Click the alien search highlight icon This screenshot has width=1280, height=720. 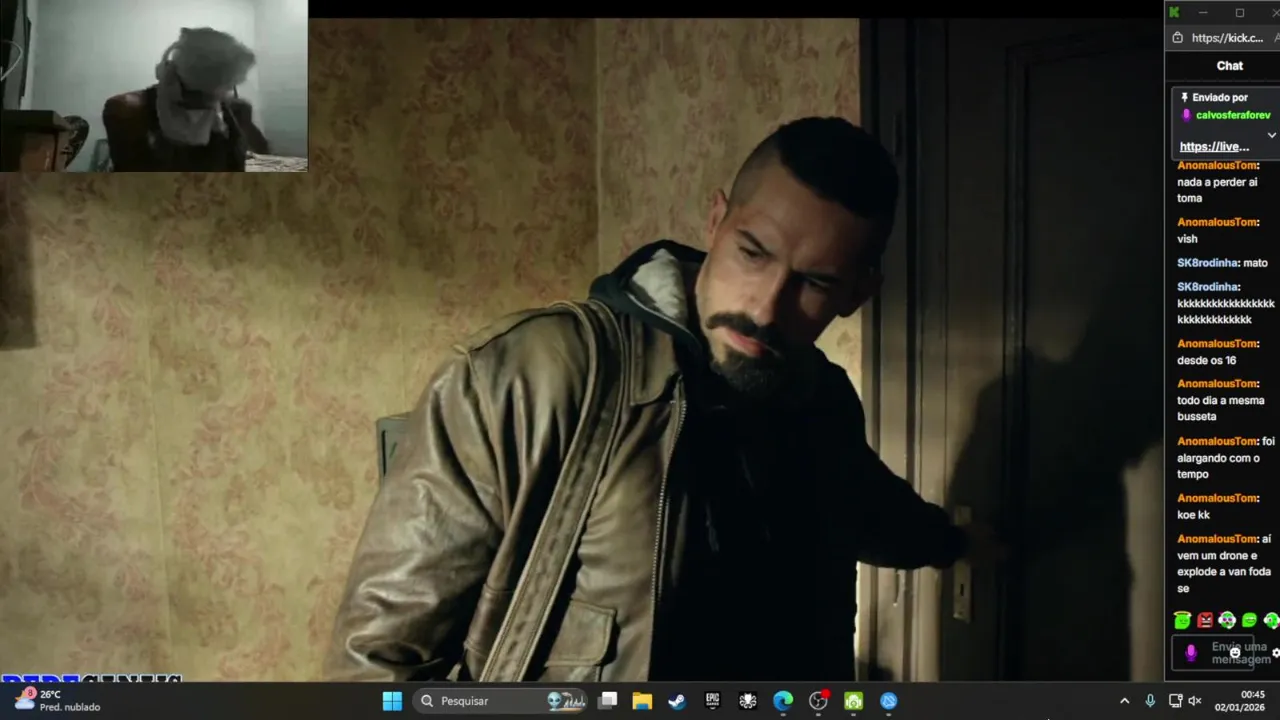click(x=566, y=701)
